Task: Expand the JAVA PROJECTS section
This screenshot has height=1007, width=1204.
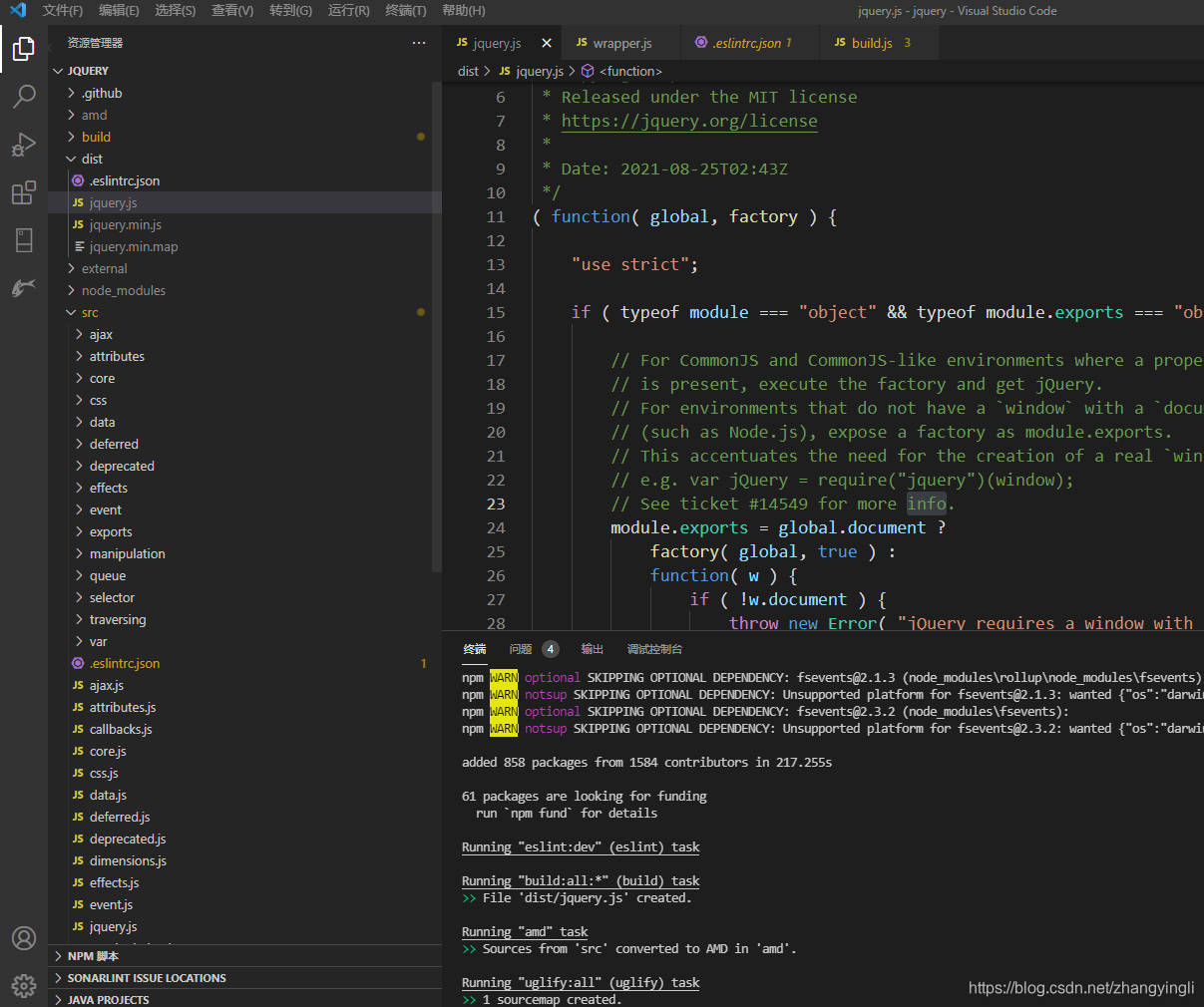Action: (x=244, y=999)
